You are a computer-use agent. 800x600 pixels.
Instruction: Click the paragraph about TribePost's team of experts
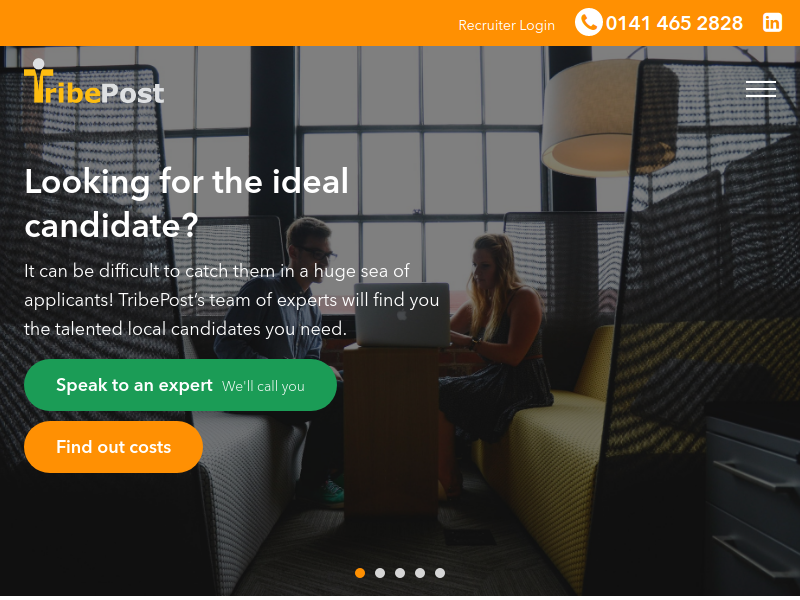coord(232,300)
